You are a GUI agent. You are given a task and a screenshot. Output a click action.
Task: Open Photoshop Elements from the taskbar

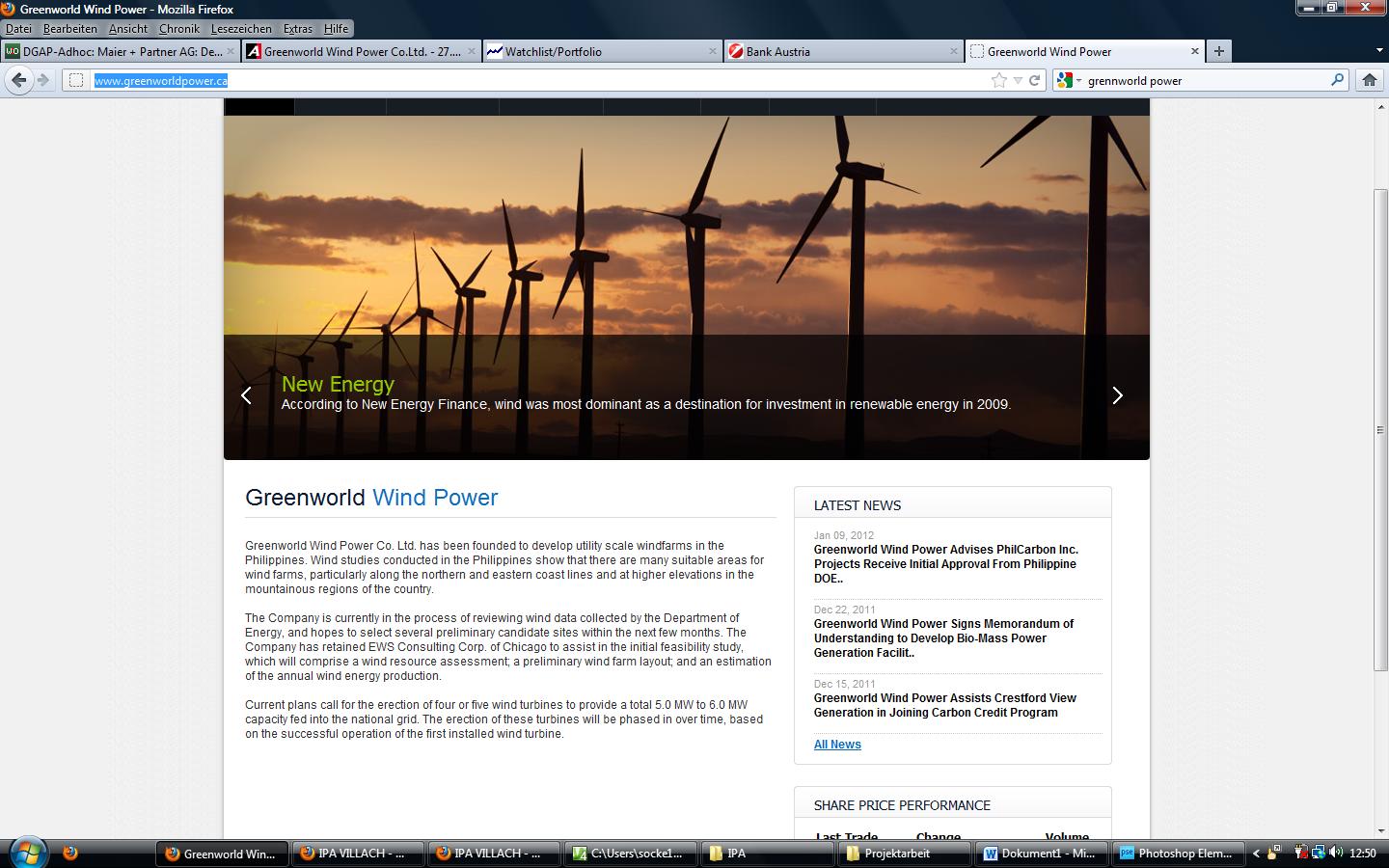click(x=1177, y=853)
